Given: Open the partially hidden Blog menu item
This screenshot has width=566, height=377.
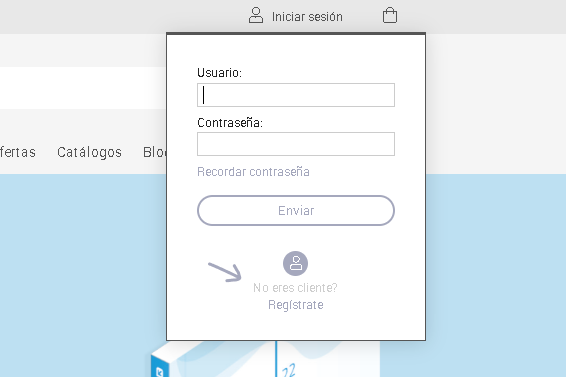Looking at the screenshot, I should click(x=154, y=152).
